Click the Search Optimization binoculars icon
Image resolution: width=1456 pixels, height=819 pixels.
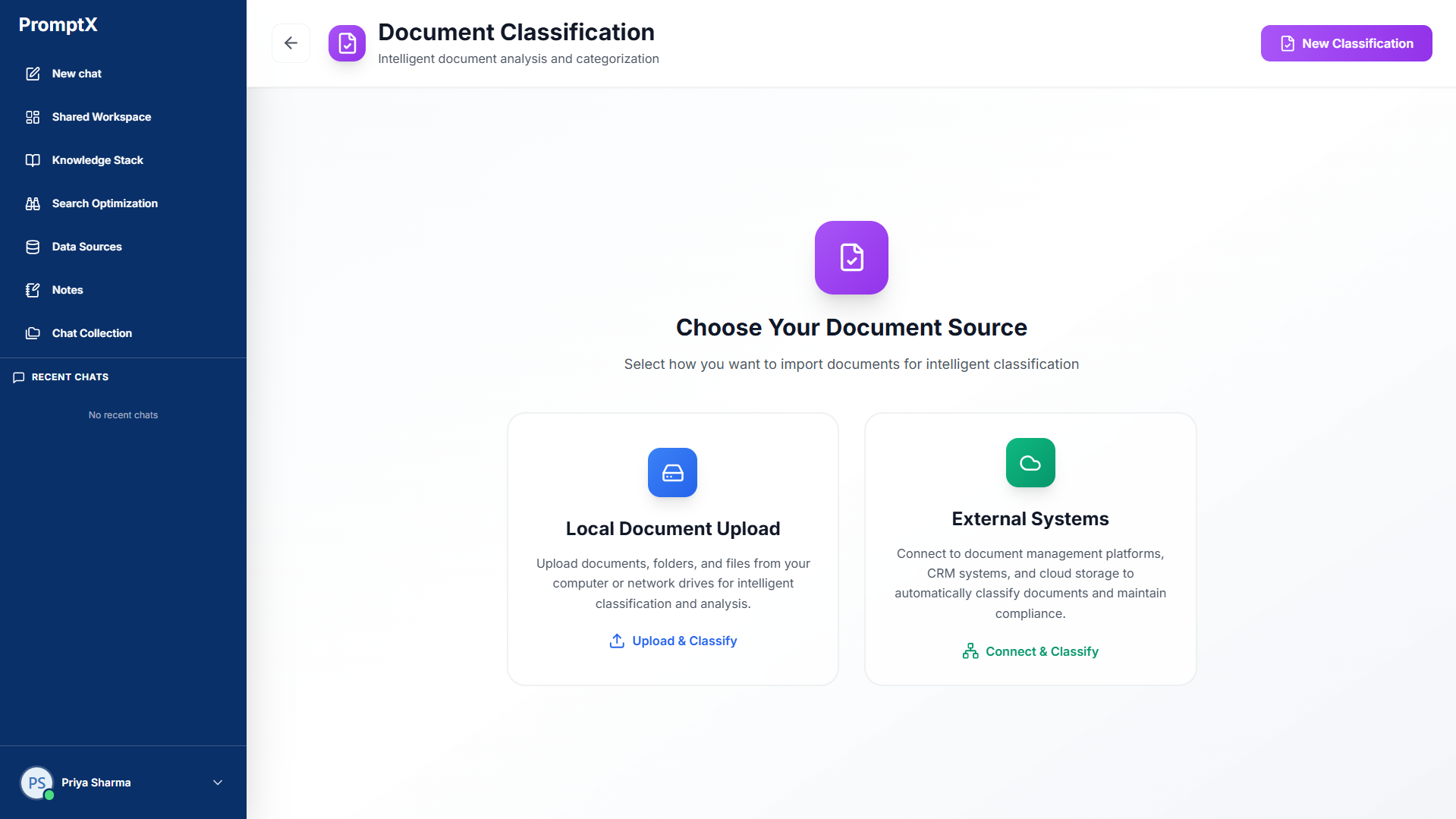(33, 203)
